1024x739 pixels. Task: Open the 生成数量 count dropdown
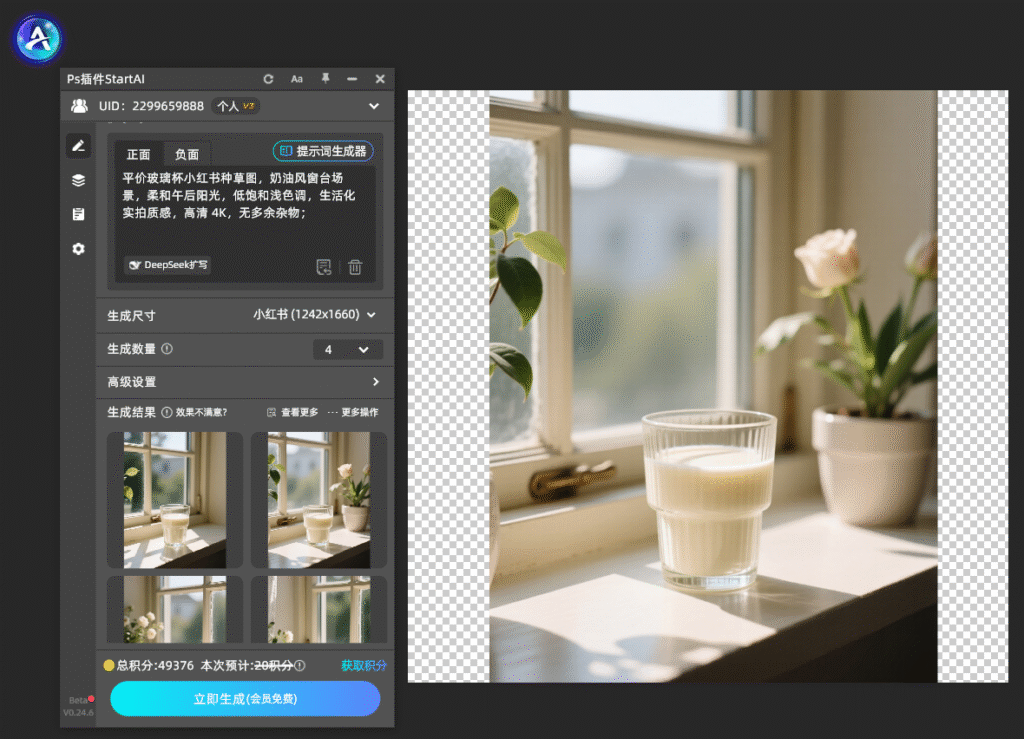pos(347,349)
